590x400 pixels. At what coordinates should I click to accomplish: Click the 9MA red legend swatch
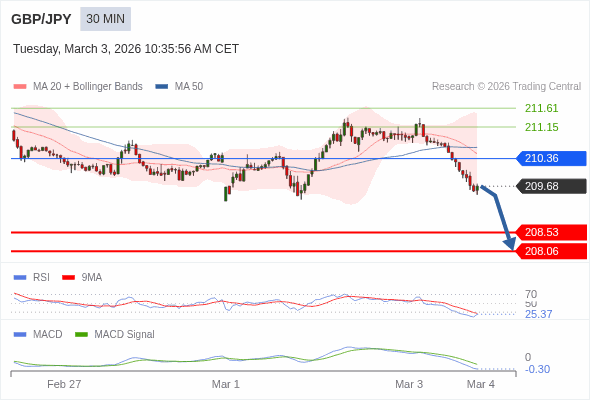tap(68, 278)
